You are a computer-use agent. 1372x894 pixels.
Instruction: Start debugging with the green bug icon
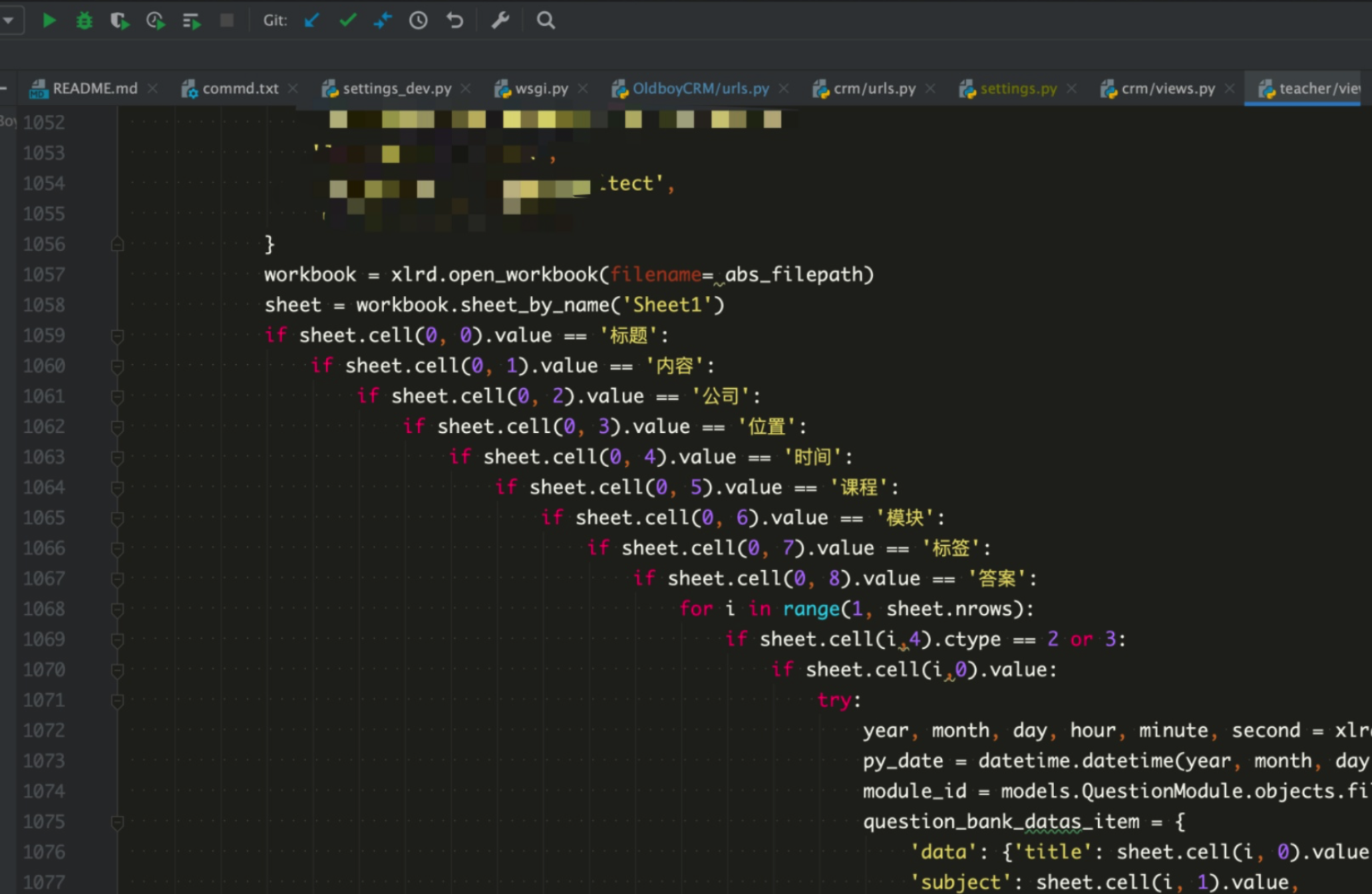[x=84, y=21]
